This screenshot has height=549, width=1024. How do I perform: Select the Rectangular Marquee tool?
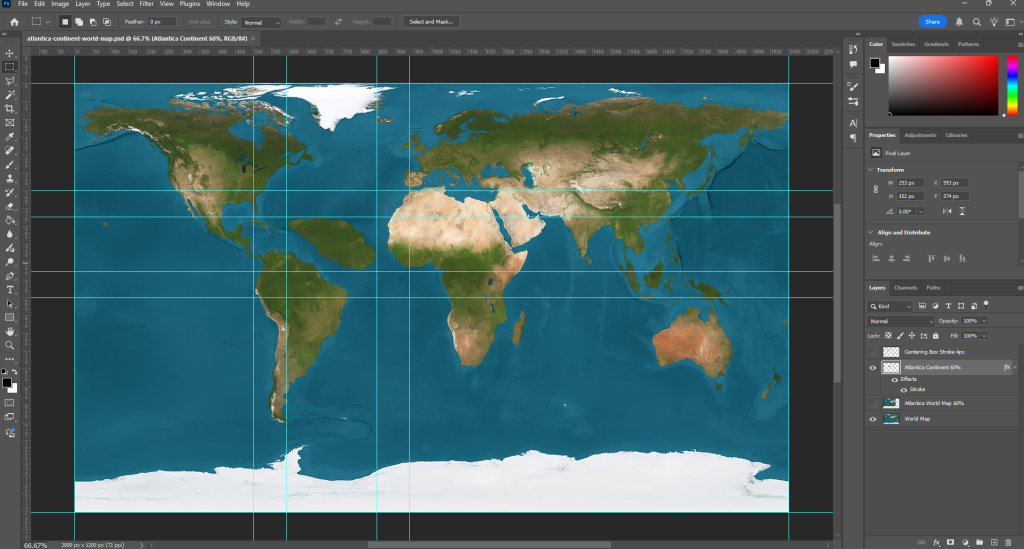tap(9, 67)
